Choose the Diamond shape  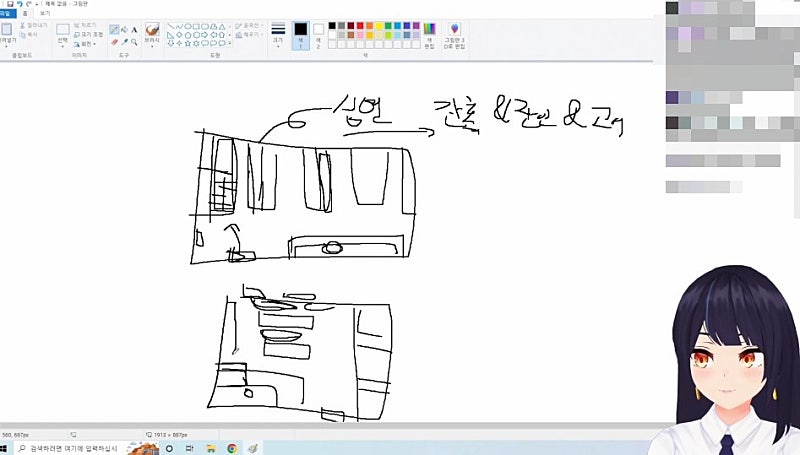(179, 35)
